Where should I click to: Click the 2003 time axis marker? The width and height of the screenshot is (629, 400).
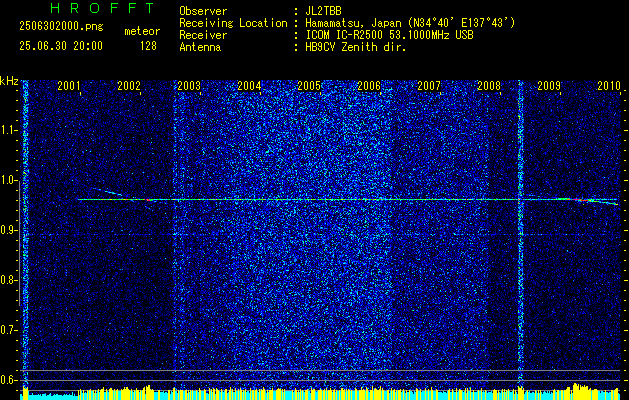[x=189, y=86]
